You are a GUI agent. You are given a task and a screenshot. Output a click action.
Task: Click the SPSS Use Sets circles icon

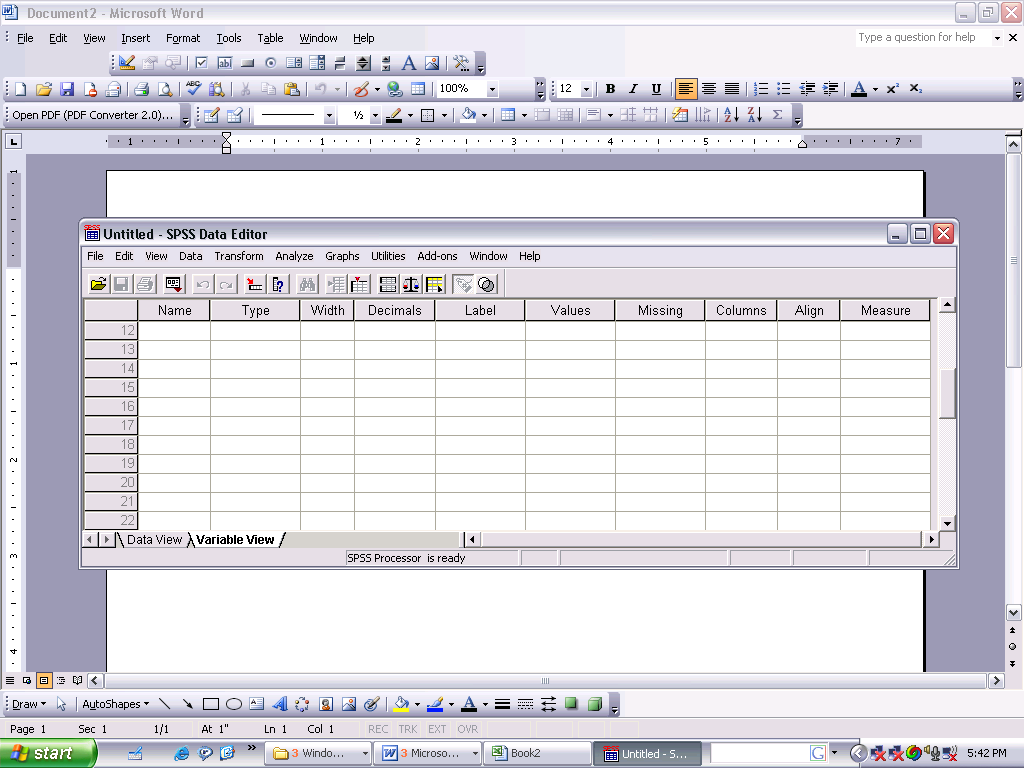[x=487, y=284]
